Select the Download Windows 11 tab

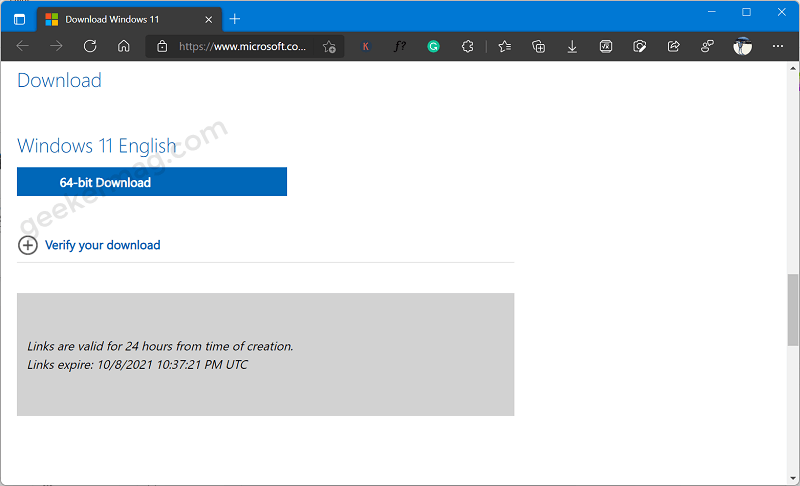point(129,19)
